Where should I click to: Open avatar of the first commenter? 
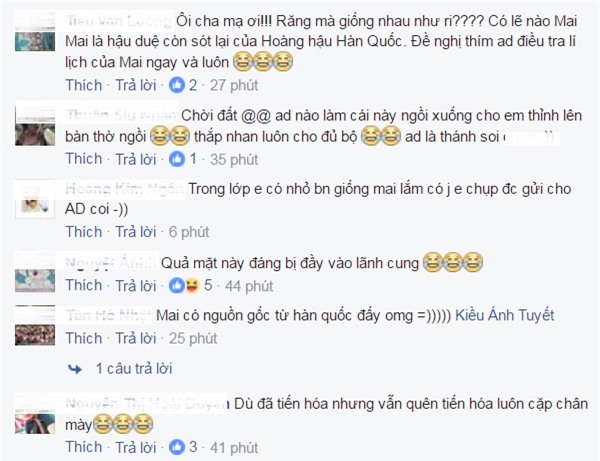coord(35,33)
